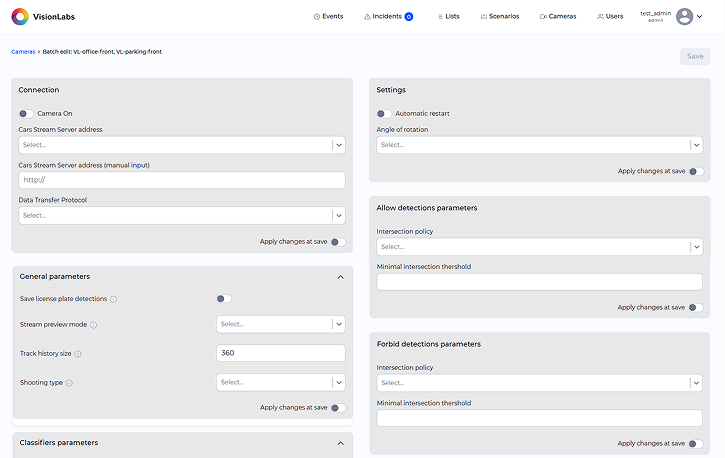Click the VisionLabs logo icon
Screen dimensions: 725x458
(20, 16)
